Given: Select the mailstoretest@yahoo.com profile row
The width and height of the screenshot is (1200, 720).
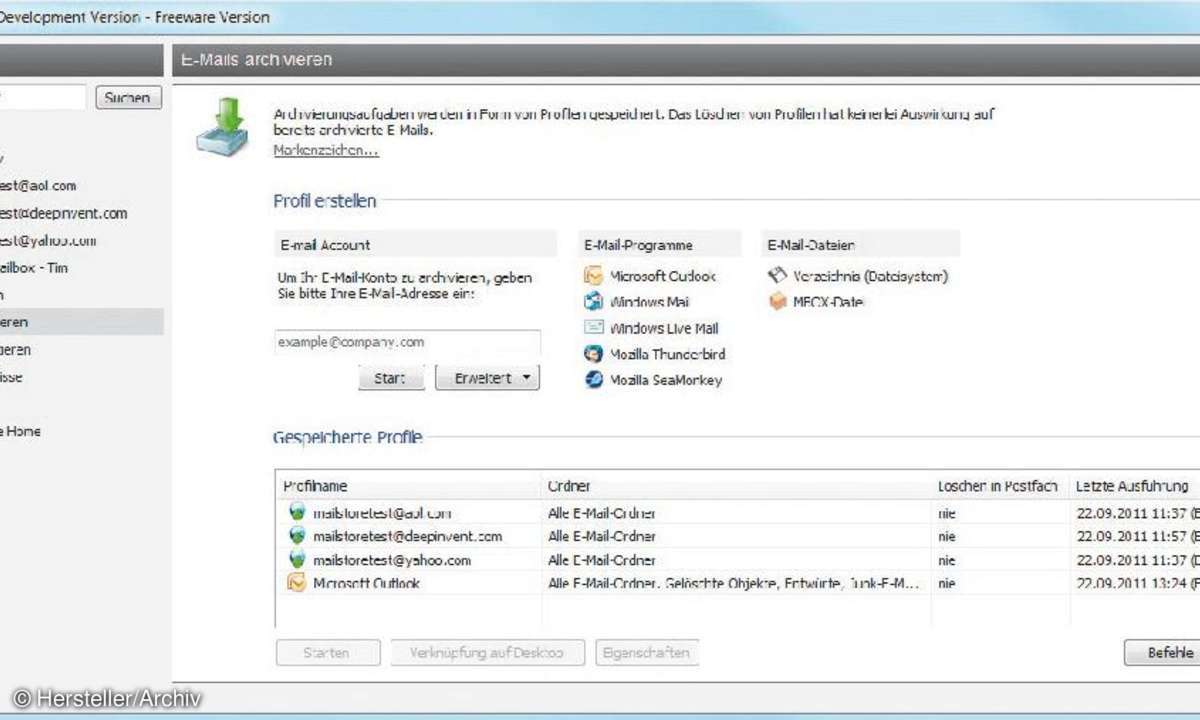Looking at the screenshot, I should [x=738, y=560].
